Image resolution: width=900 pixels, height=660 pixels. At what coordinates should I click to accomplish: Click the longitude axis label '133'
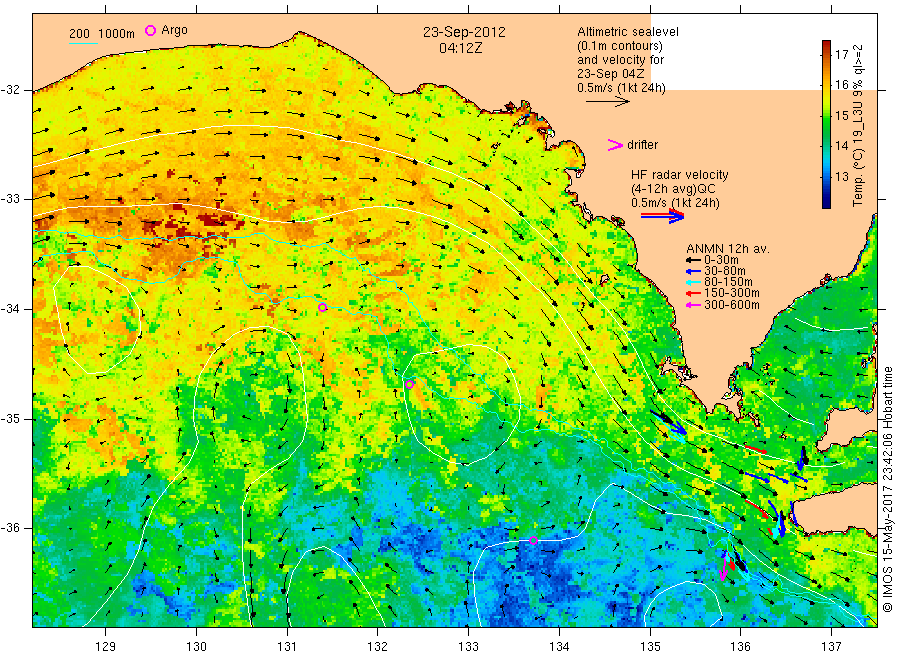pyautogui.click(x=468, y=647)
